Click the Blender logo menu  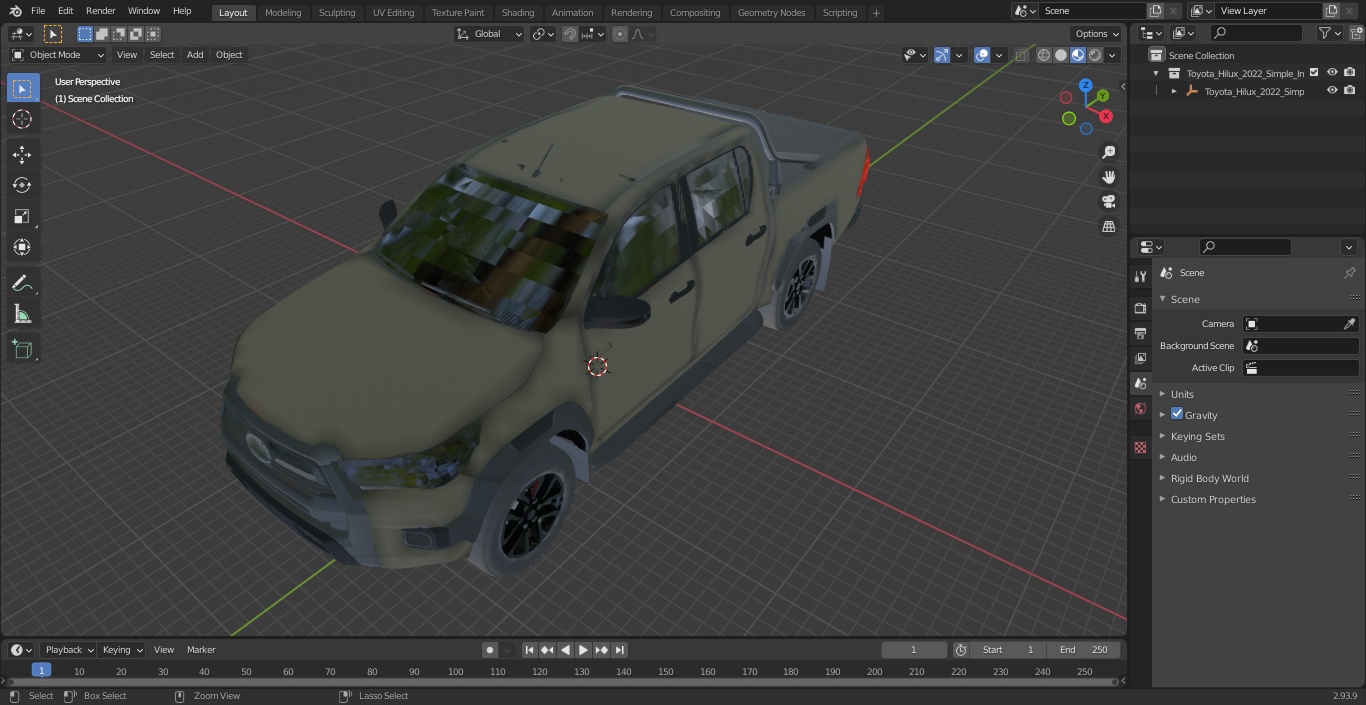click(x=14, y=11)
